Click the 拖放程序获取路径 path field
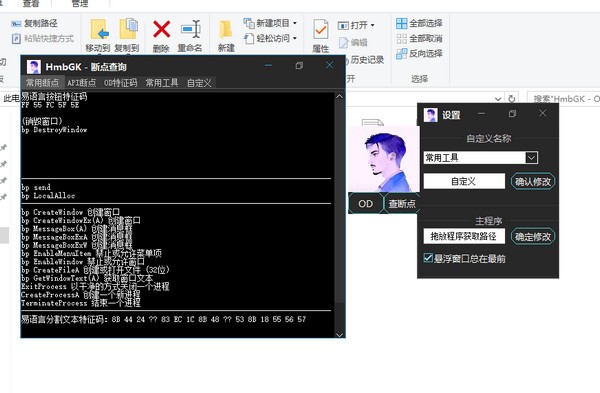Image resolution: width=600 pixels, height=393 pixels. [x=464, y=236]
